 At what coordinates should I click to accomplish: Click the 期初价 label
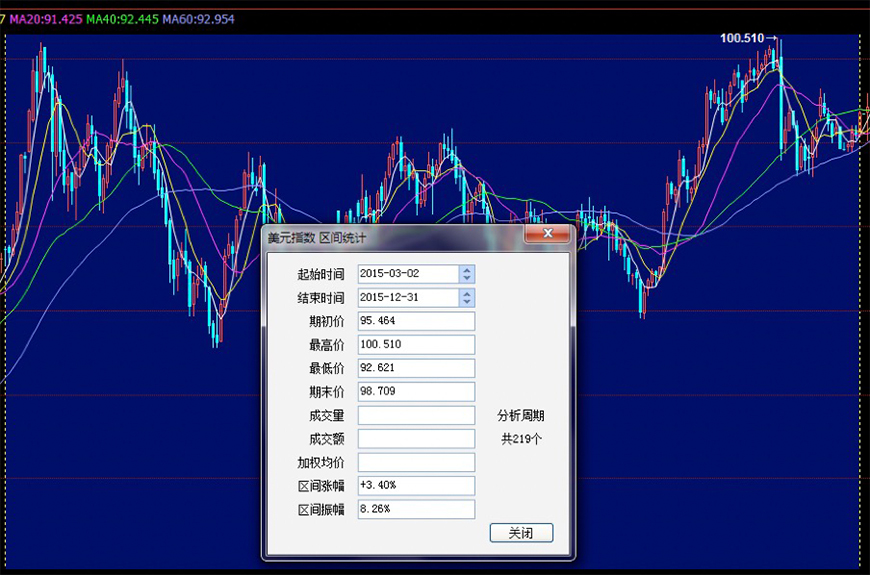[x=327, y=321]
